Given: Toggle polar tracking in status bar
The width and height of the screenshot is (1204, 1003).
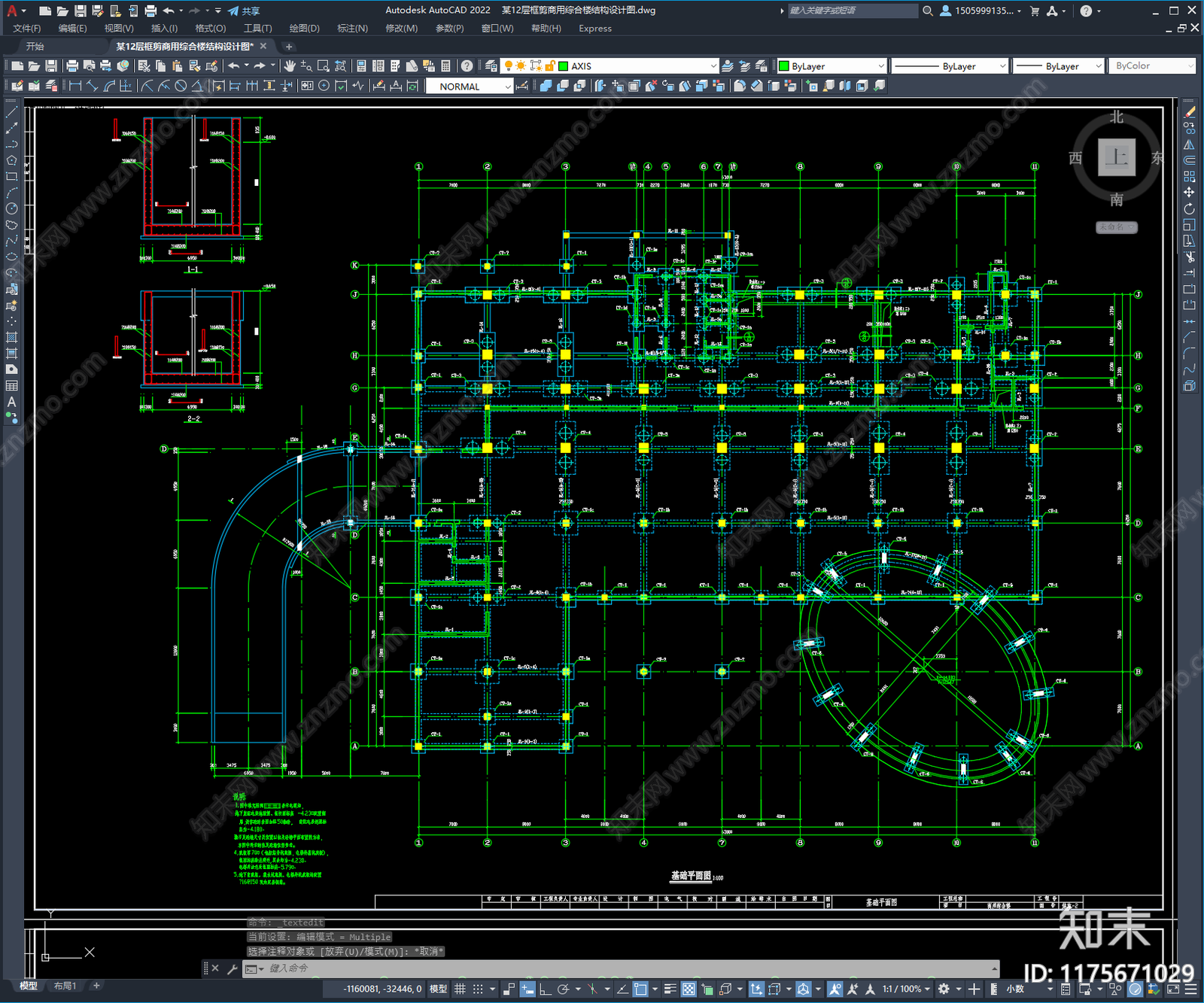Looking at the screenshot, I should [563, 989].
